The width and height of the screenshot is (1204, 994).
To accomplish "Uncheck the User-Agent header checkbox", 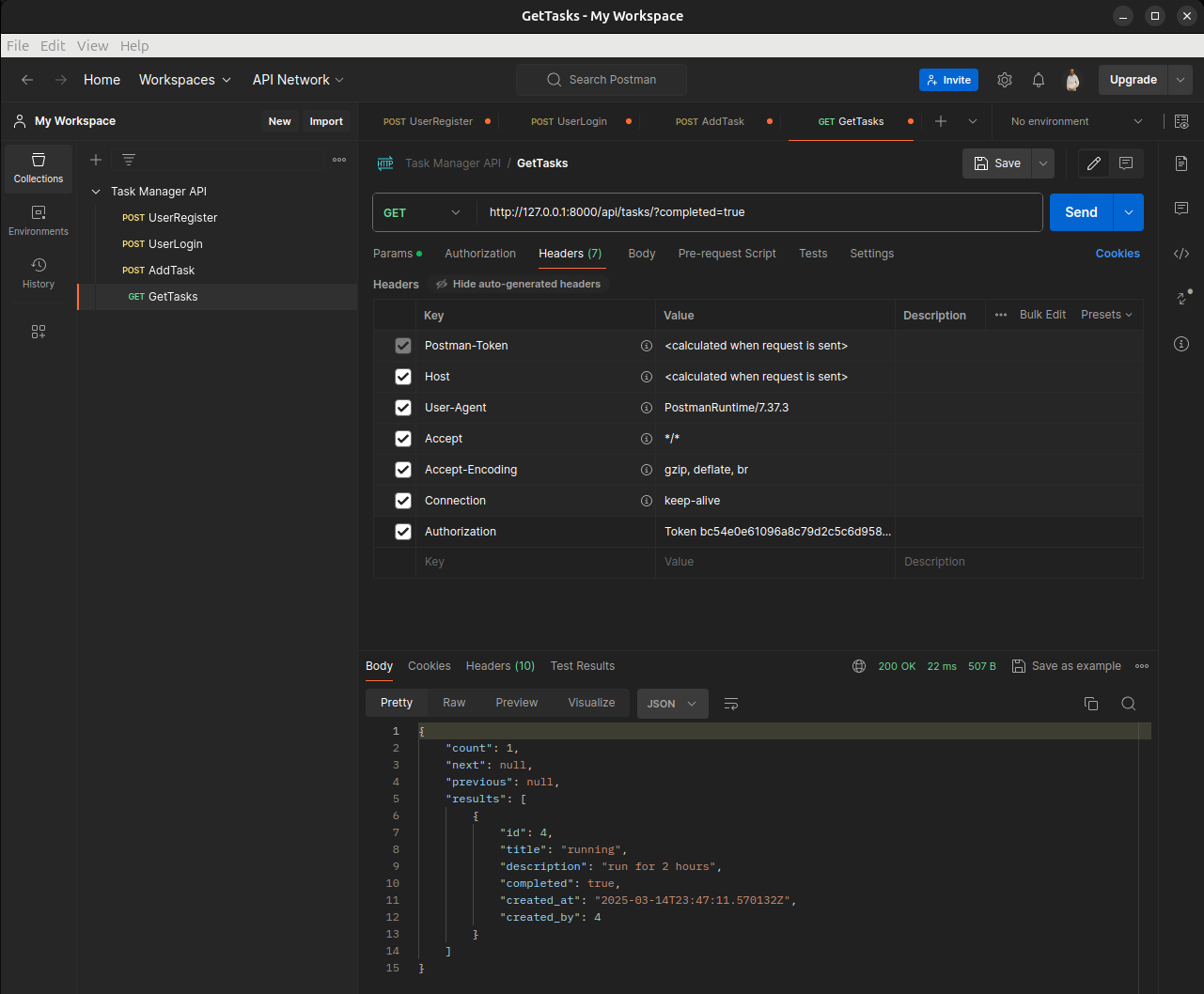I will (403, 408).
